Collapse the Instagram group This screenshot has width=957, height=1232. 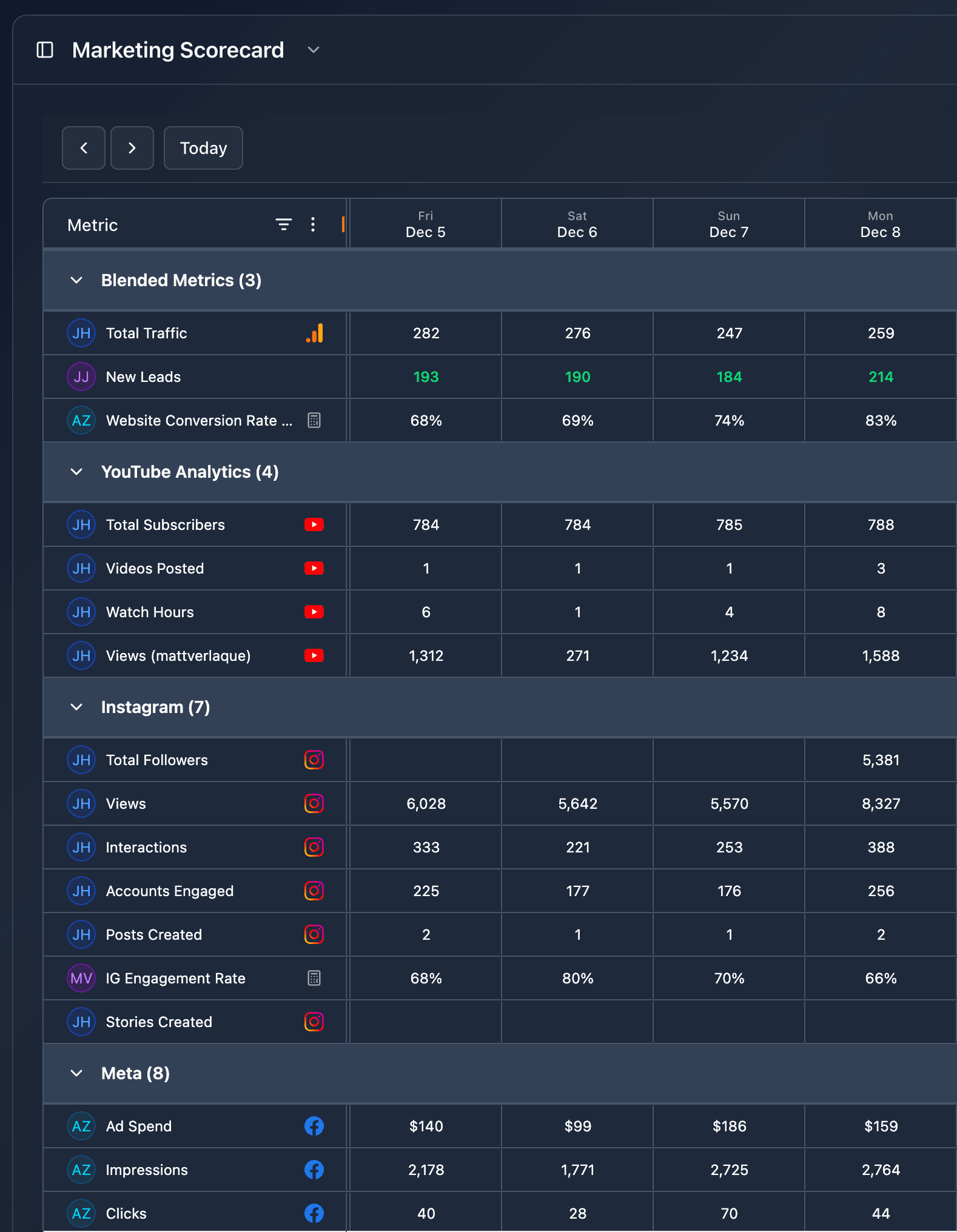coord(76,707)
